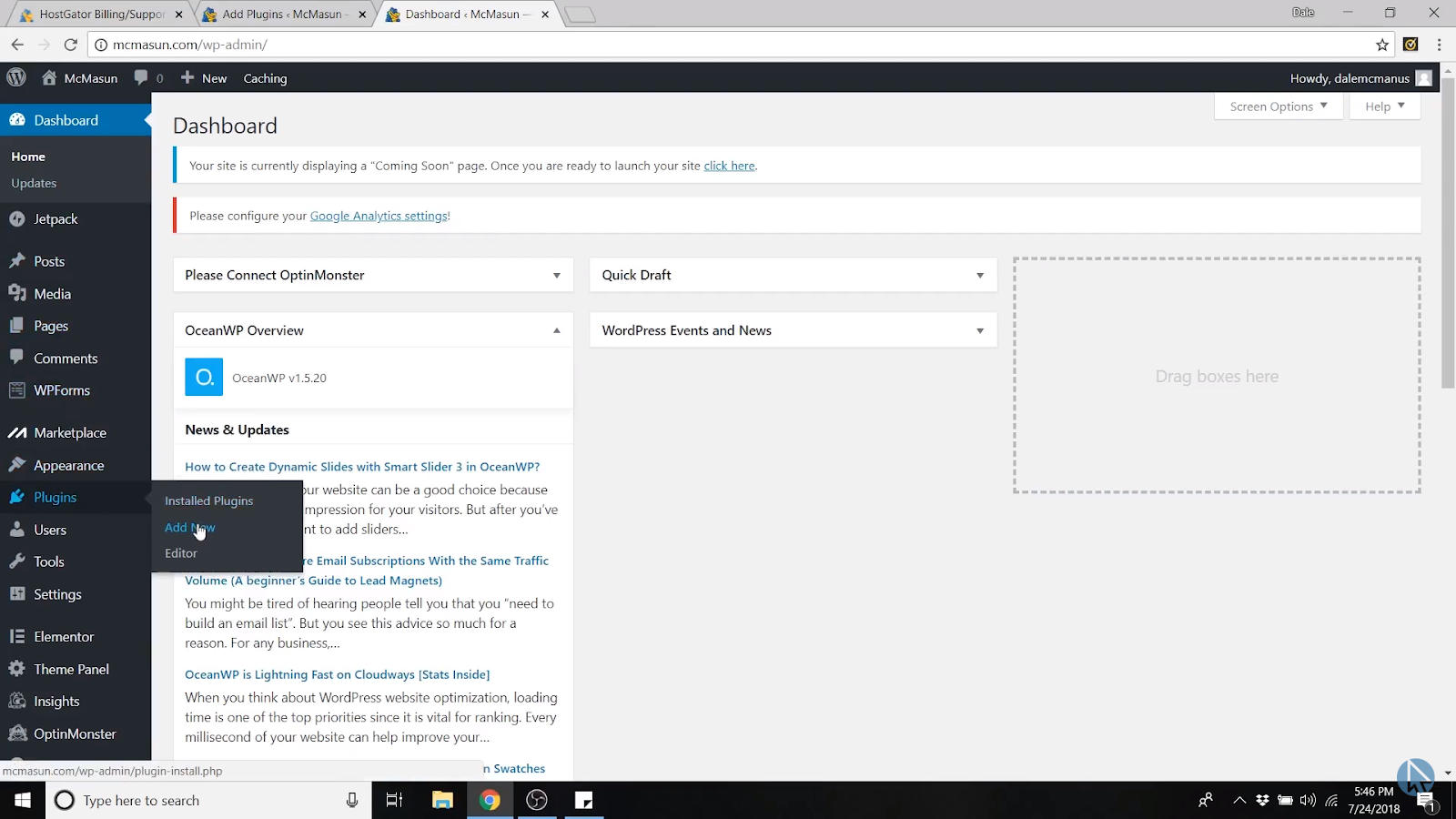Go back to the previous page

click(17, 45)
